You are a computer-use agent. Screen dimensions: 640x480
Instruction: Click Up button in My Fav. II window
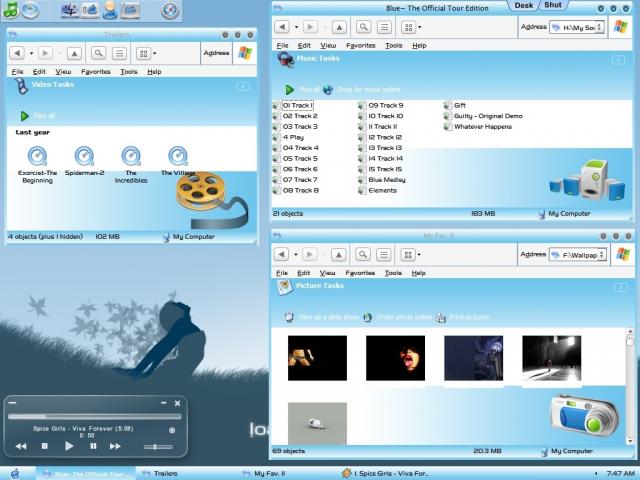pos(338,254)
